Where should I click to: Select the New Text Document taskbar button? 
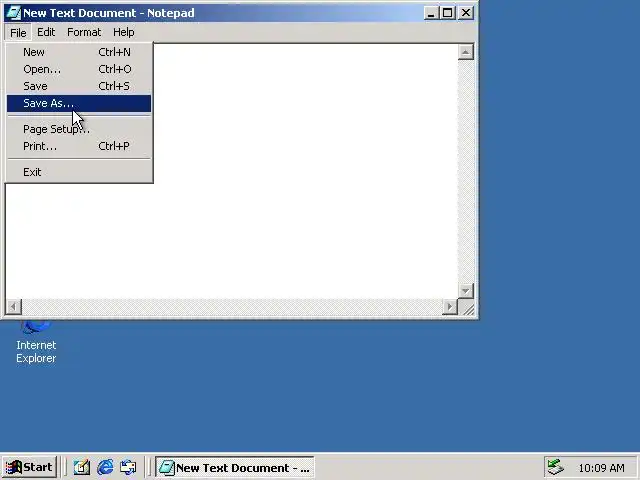[x=235, y=467]
